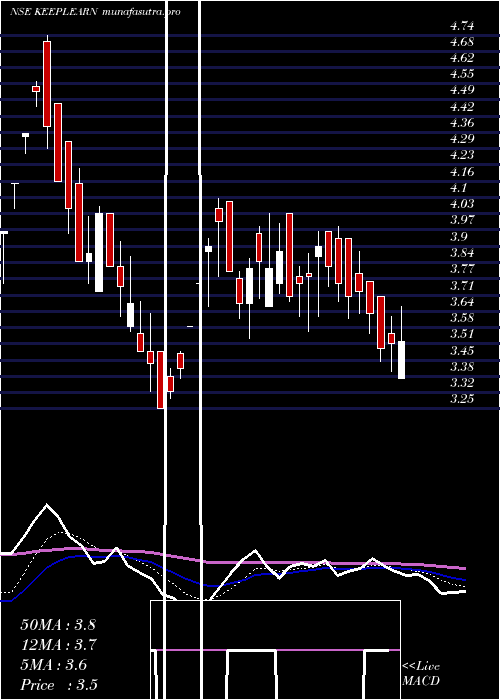Click the MACD indicator box at the bottom
This screenshot has width=500, height=700.
coord(275,650)
